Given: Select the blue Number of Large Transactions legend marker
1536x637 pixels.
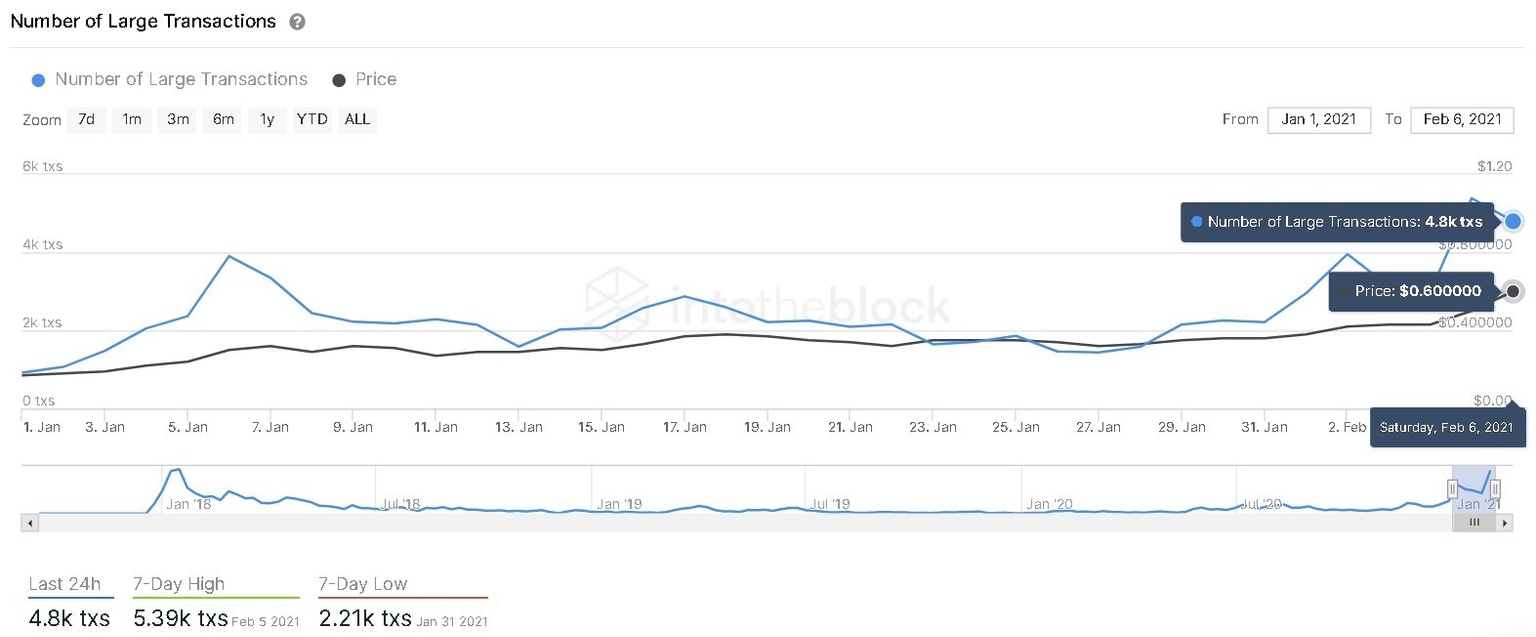Looking at the screenshot, I should click(38, 79).
